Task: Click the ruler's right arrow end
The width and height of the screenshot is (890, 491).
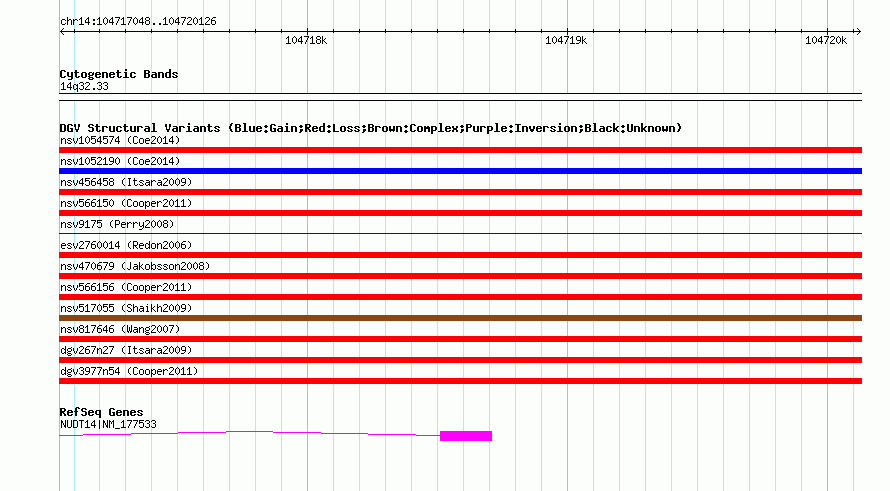Action: pyautogui.click(x=858, y=32)
